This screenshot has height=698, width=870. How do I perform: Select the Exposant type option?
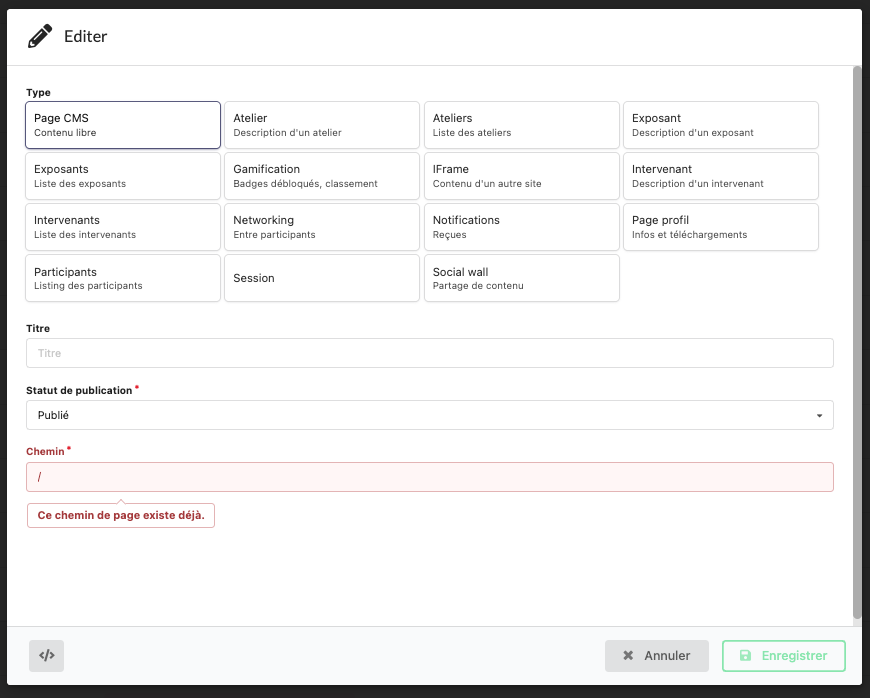click(720, 125)
